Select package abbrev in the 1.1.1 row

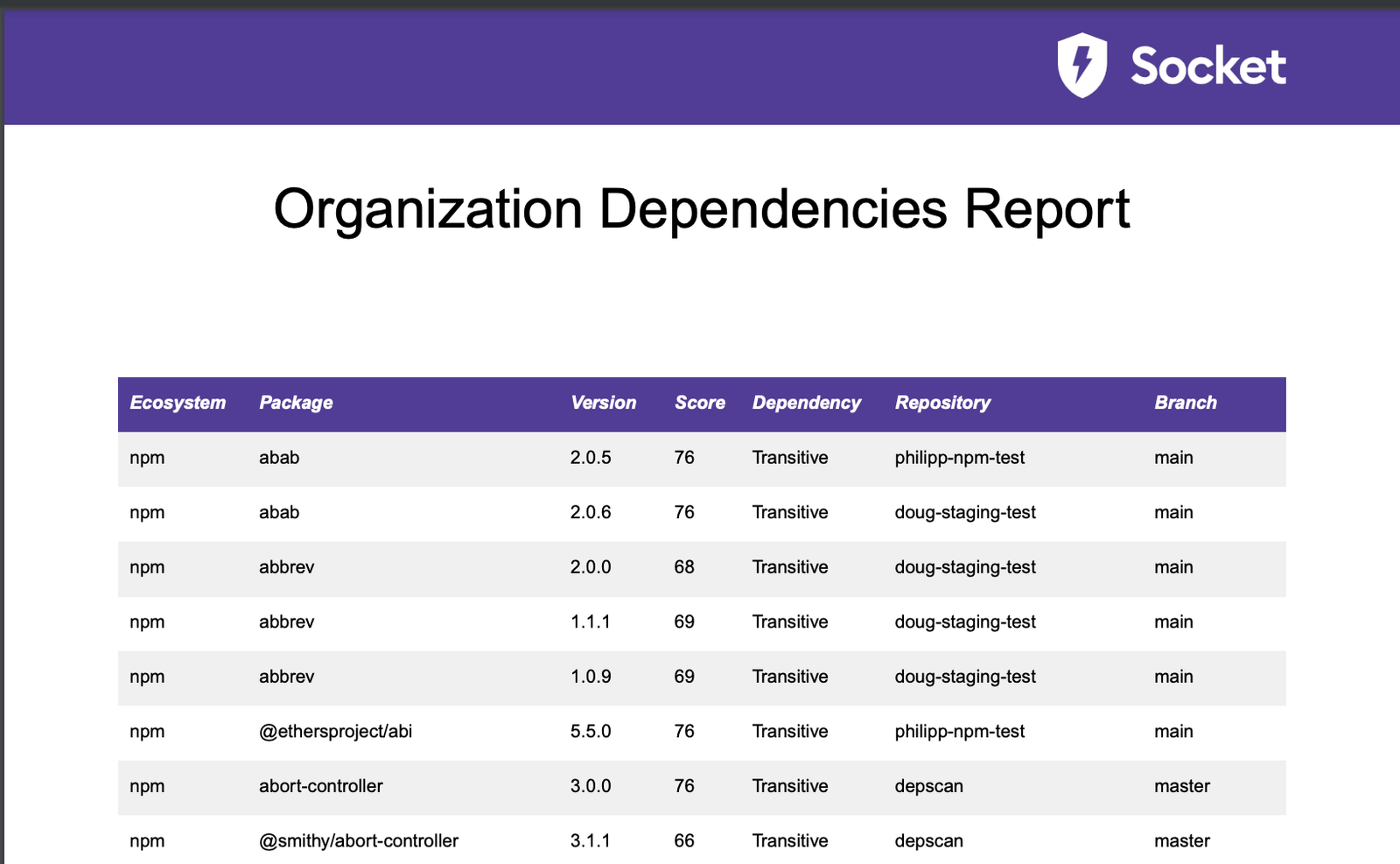tap(286, 622)
